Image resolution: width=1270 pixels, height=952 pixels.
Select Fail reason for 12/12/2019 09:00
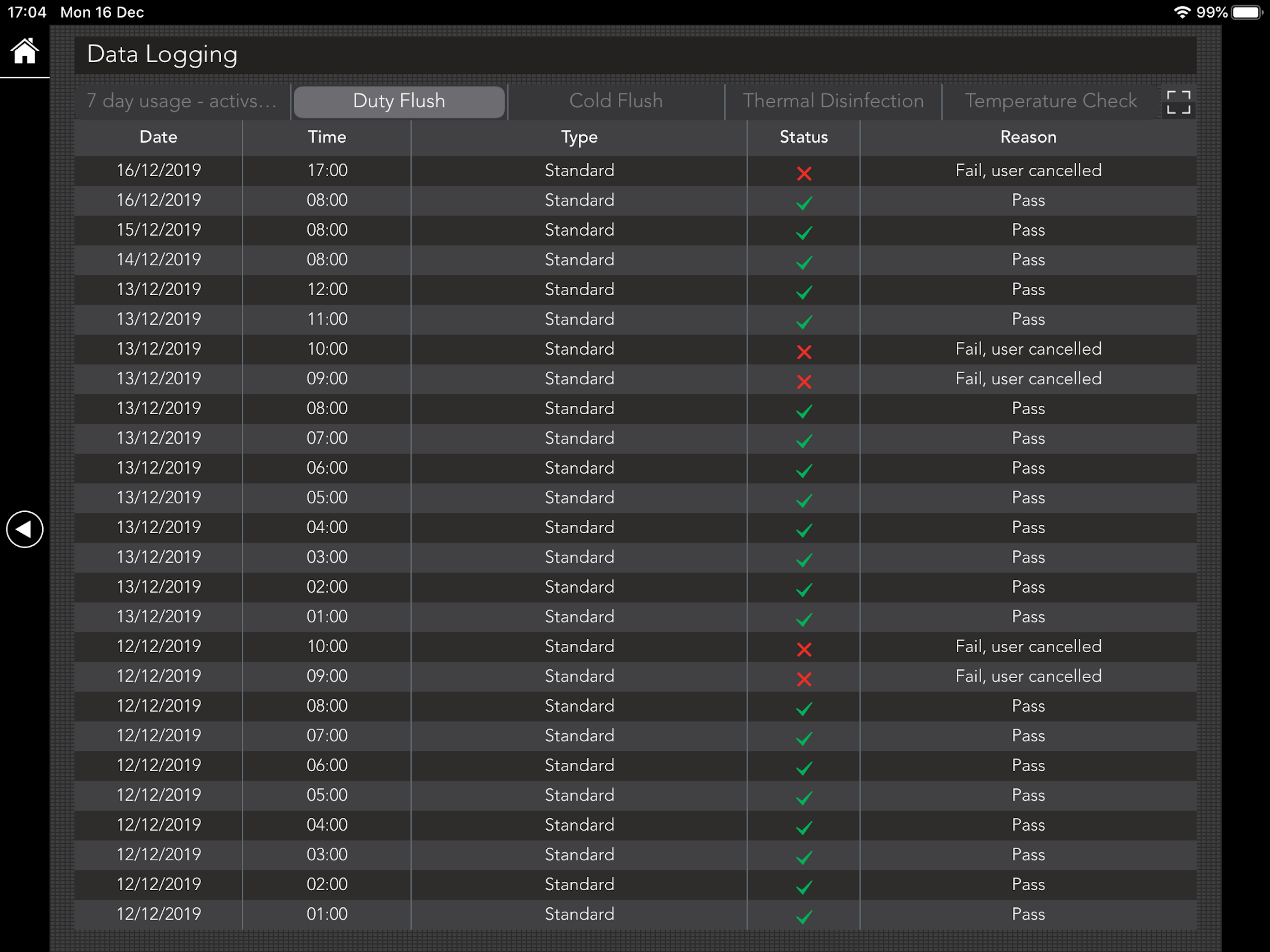coord(1028,676)
